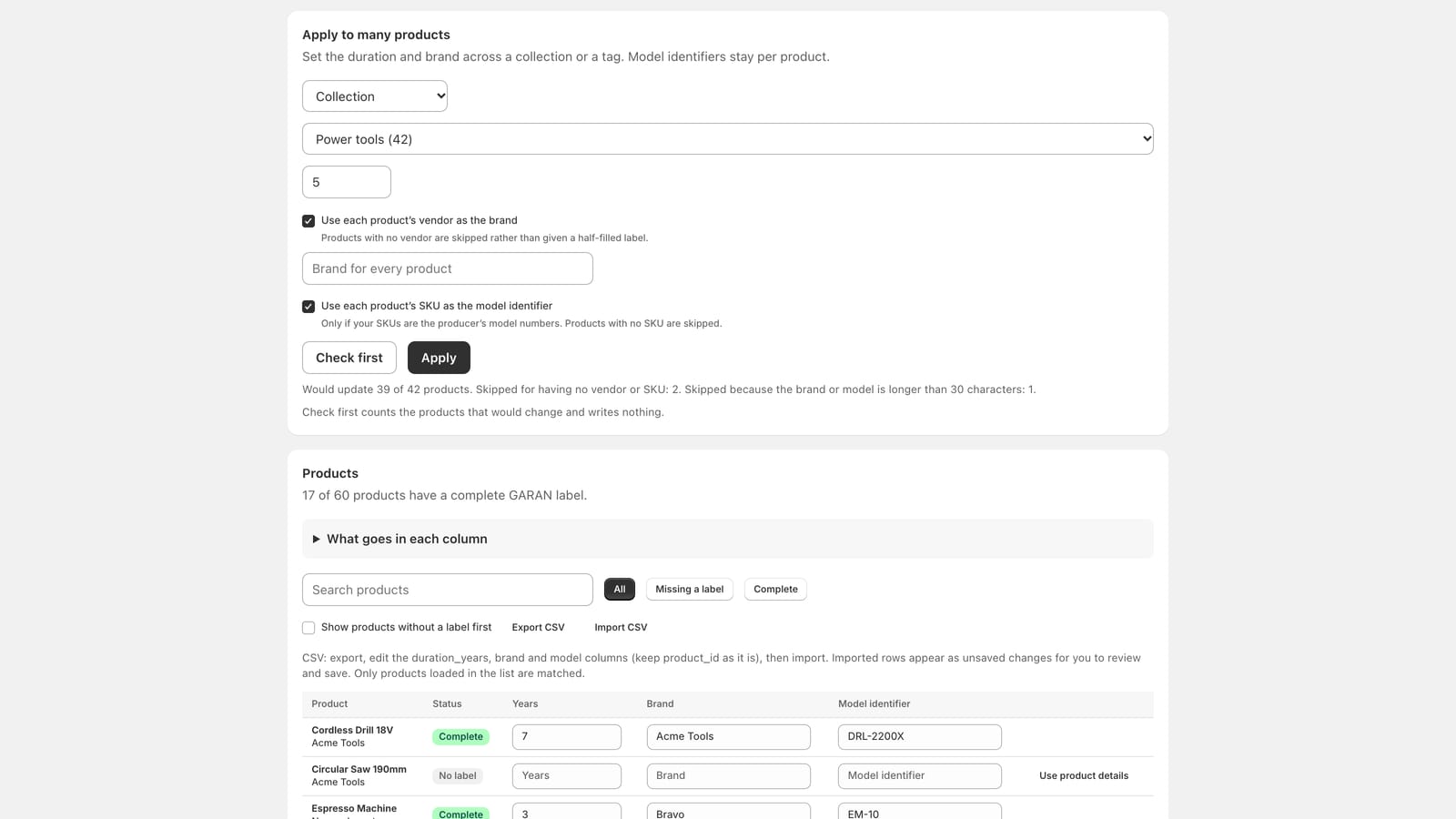
Task: Click the empty Years field for Circular Saw 190mm
Action: pyautogui.click(x=567, y=776)
